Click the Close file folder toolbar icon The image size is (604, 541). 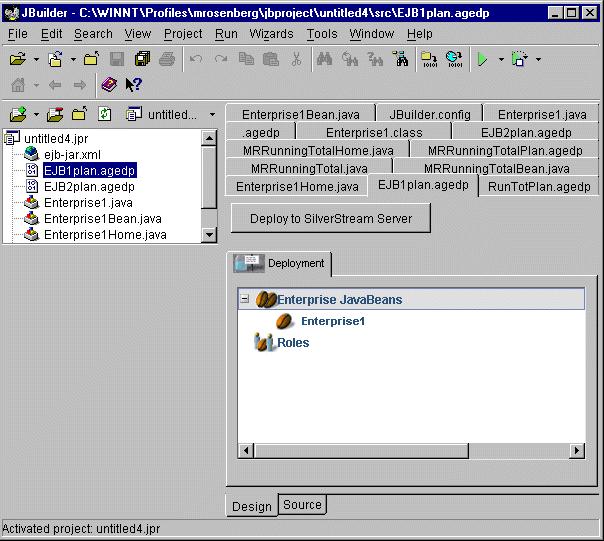pyautogui.click(x=92, y=59)
